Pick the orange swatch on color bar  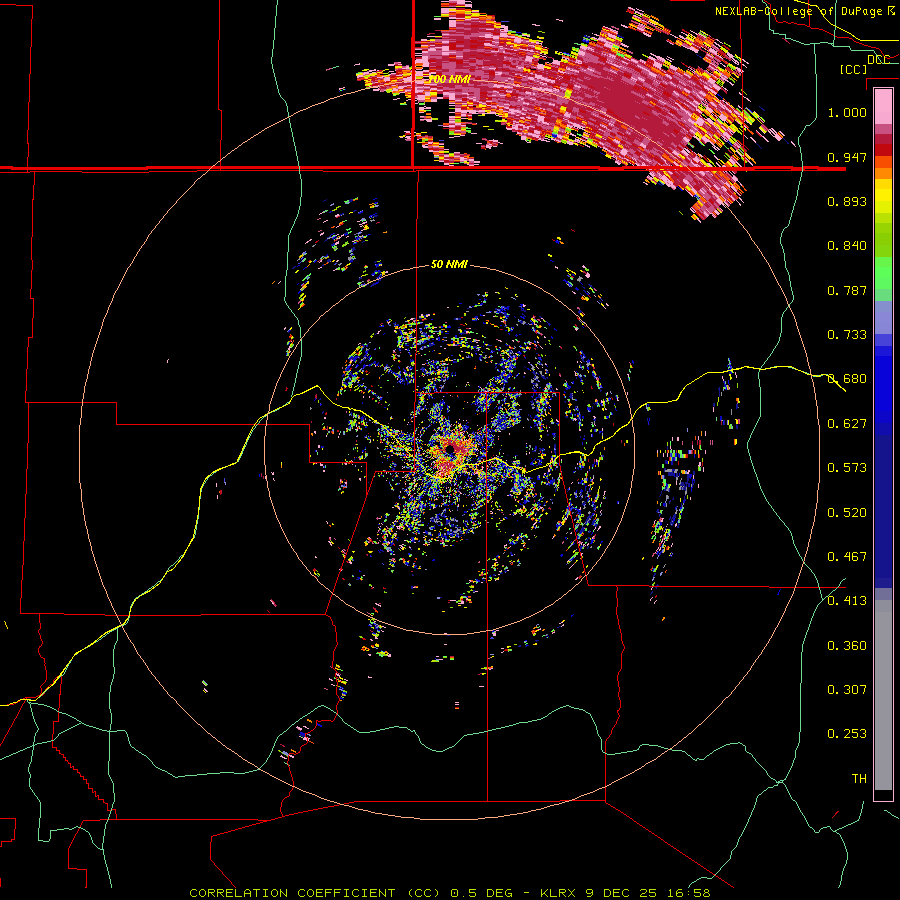tap(883, 173)
